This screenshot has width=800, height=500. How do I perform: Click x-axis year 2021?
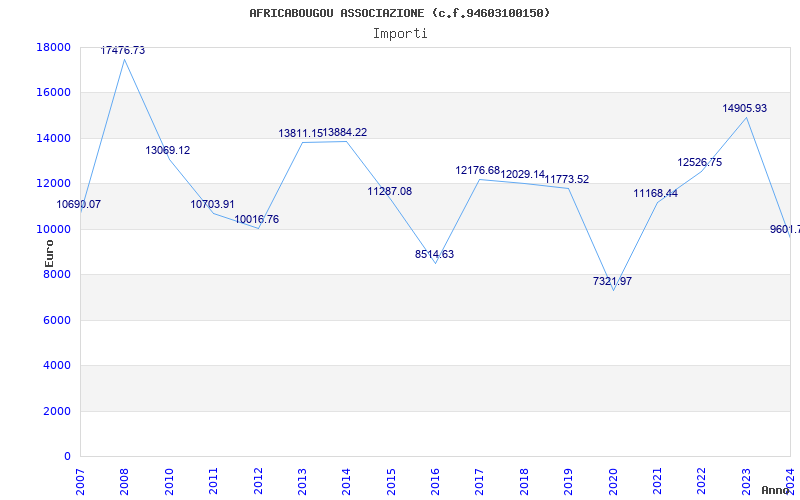click(657, 481)
